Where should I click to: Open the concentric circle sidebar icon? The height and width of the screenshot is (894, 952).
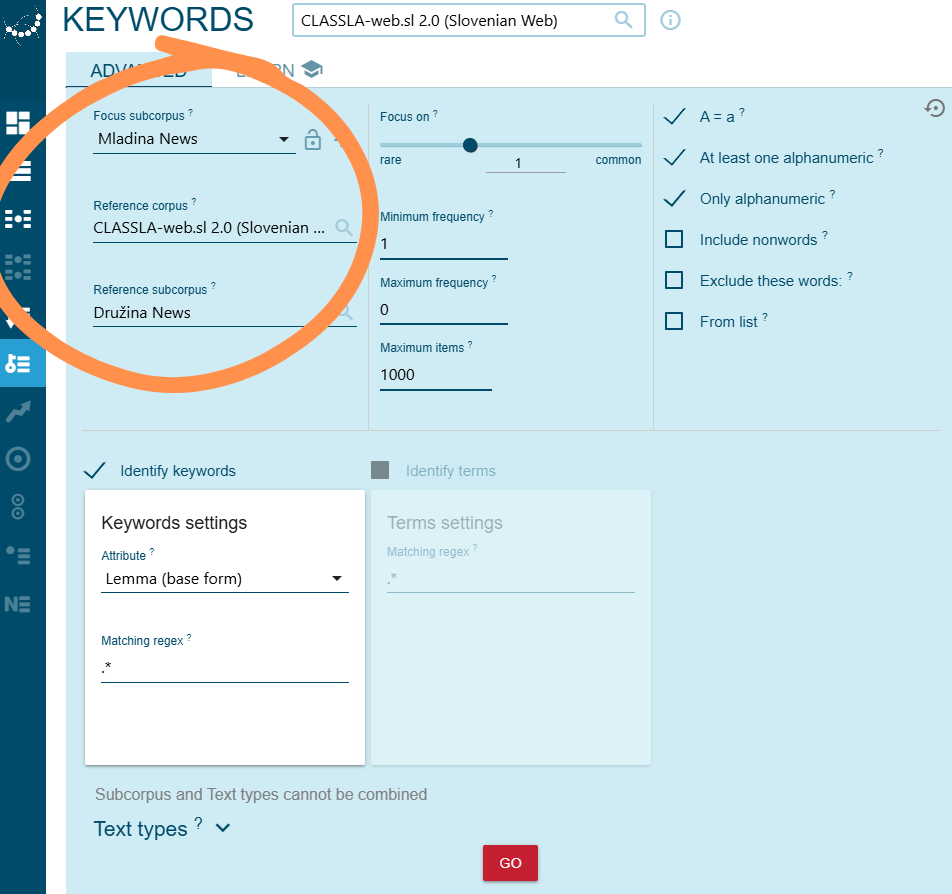pos(18,459)
